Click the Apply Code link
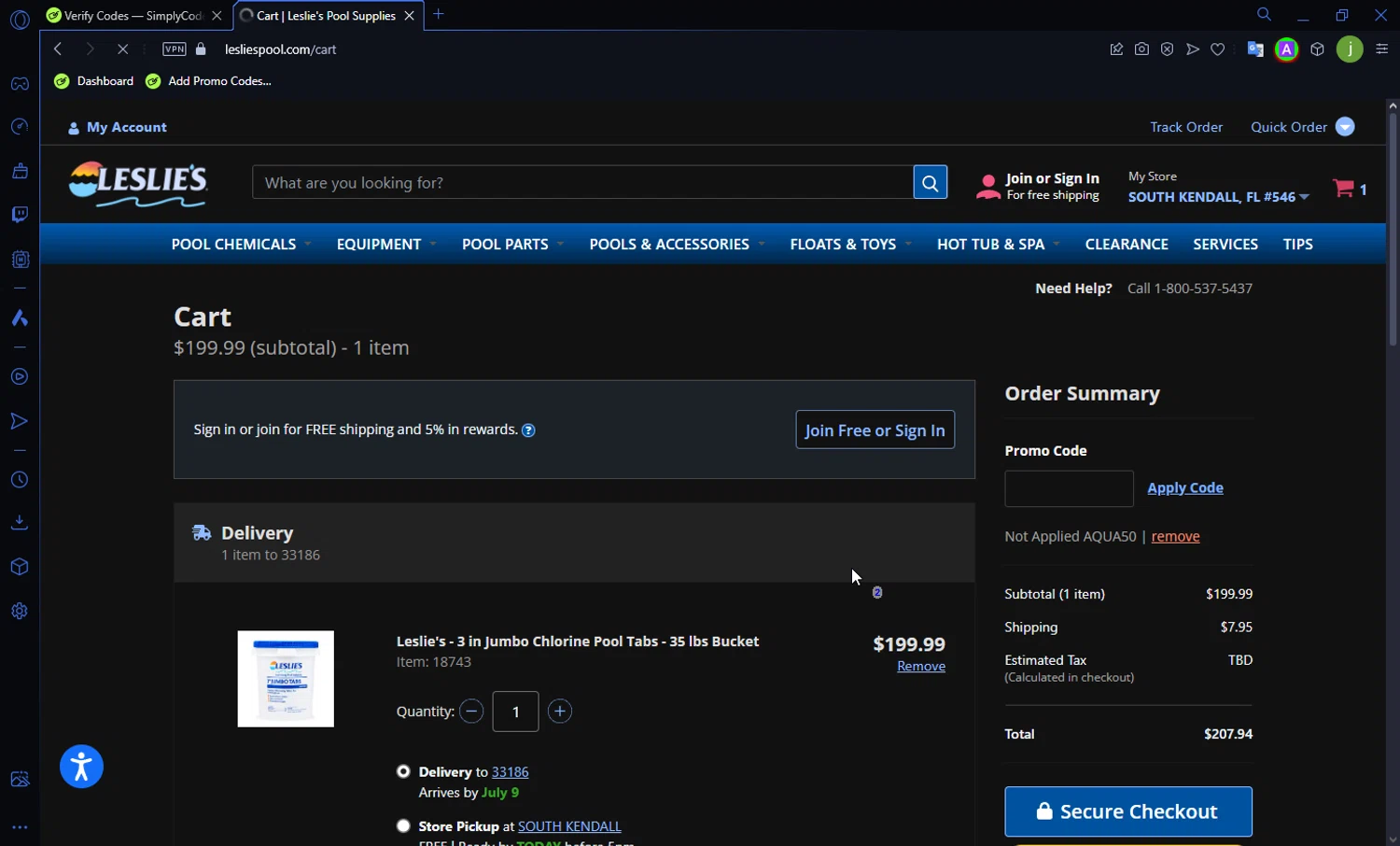The height and width of the screenshot is (846, 1400). click(x=1184, y=488)
